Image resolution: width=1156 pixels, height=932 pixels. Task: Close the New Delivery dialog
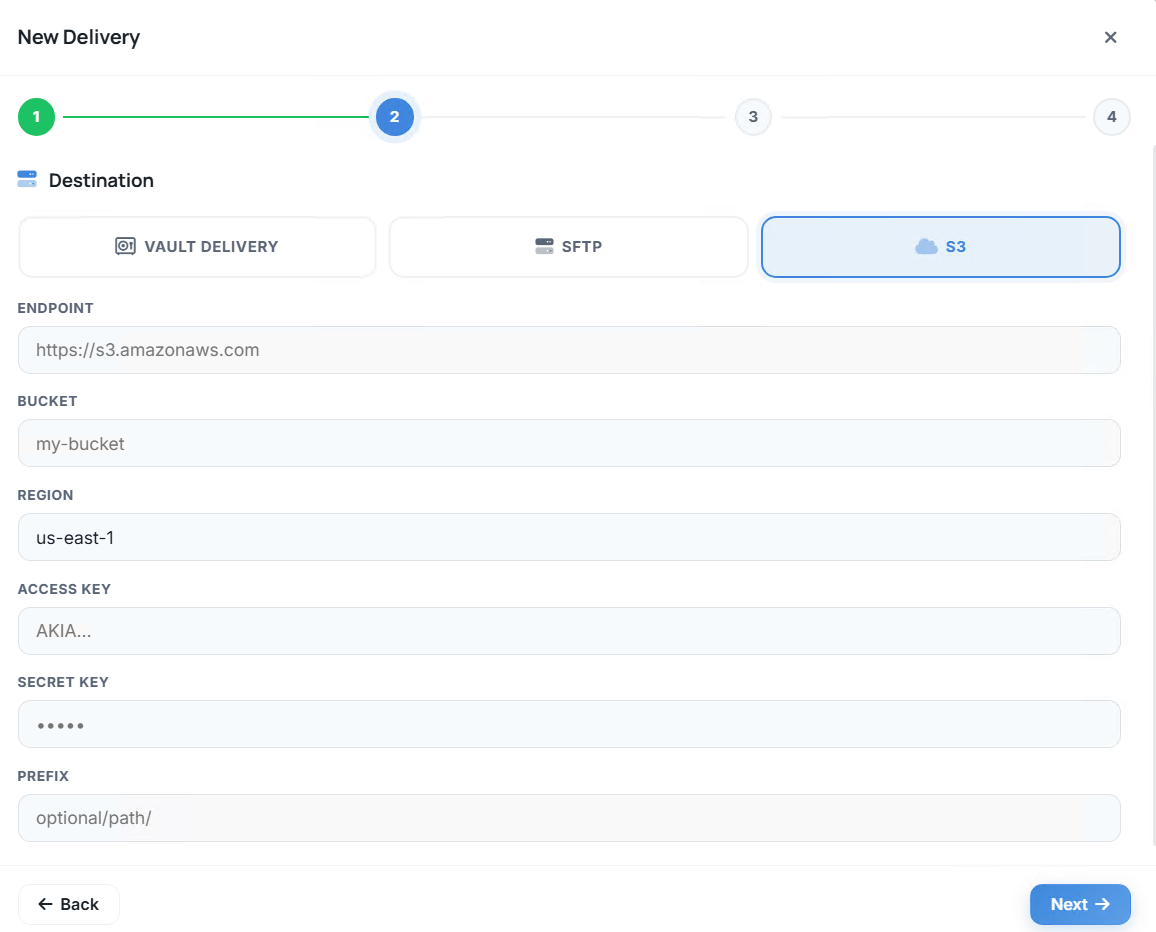1110,37
